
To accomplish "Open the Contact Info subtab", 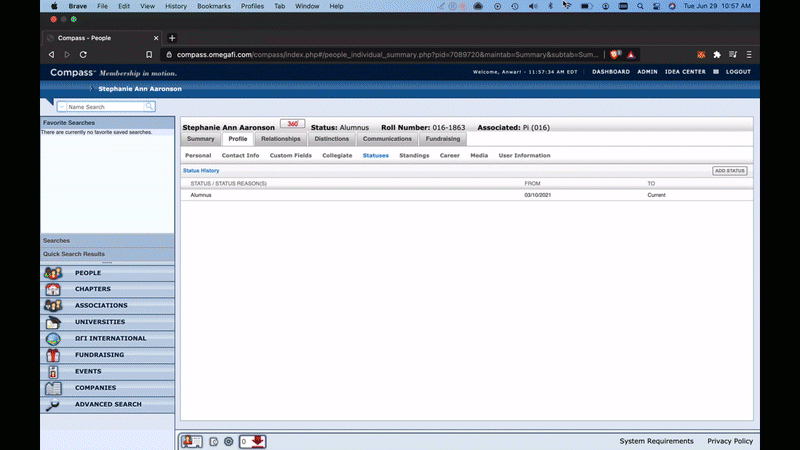I will (240, 156).
